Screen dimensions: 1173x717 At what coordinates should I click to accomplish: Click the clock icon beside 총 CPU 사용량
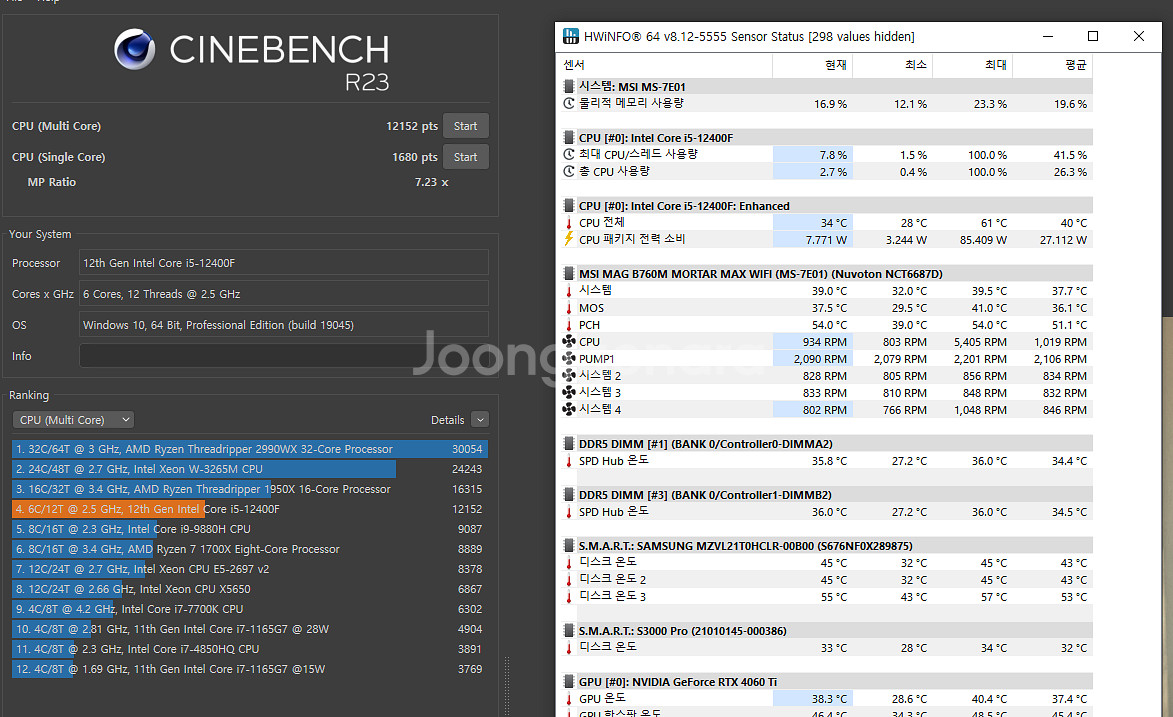point(569,171)
